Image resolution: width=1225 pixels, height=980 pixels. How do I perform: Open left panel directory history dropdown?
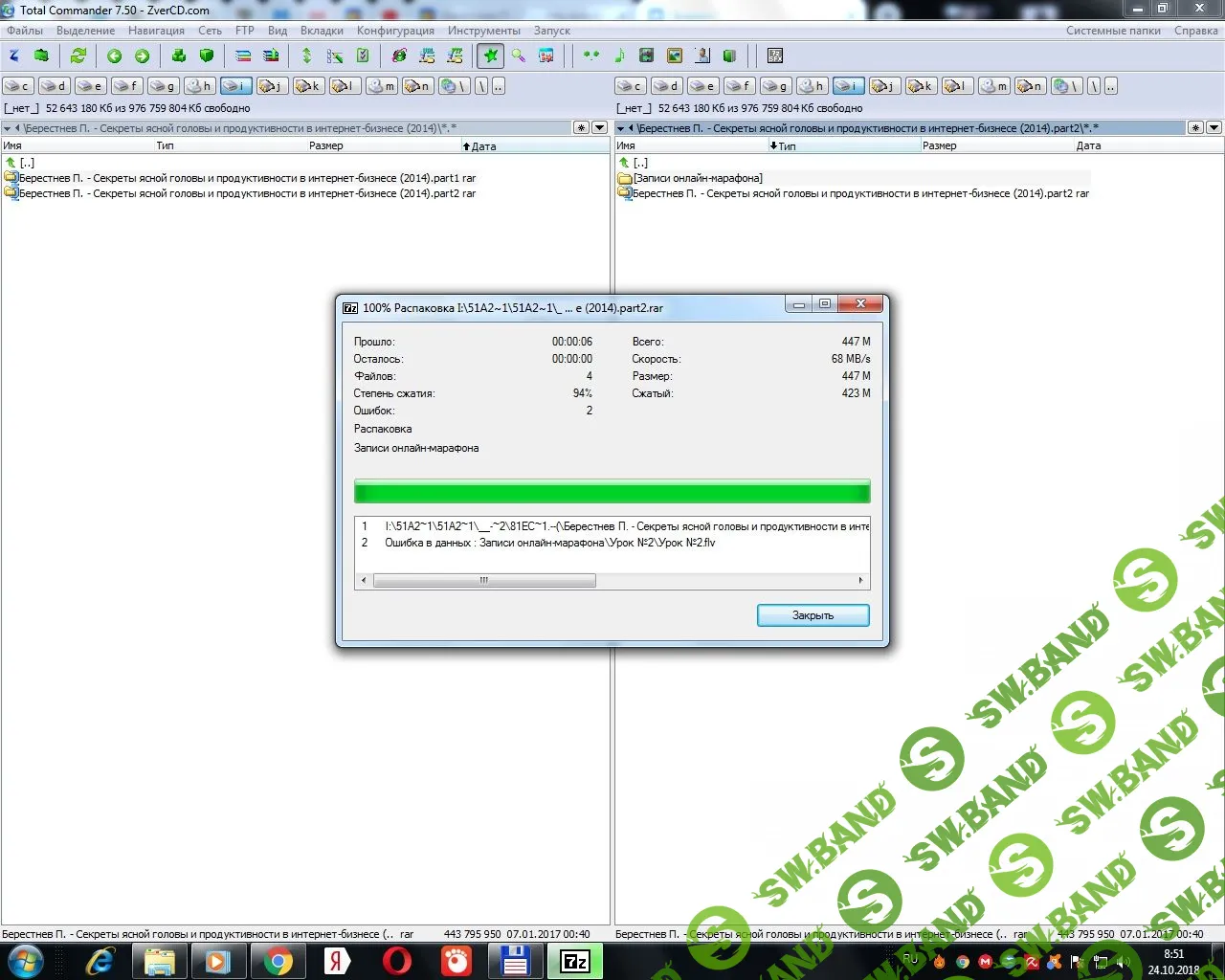[599, 127]
